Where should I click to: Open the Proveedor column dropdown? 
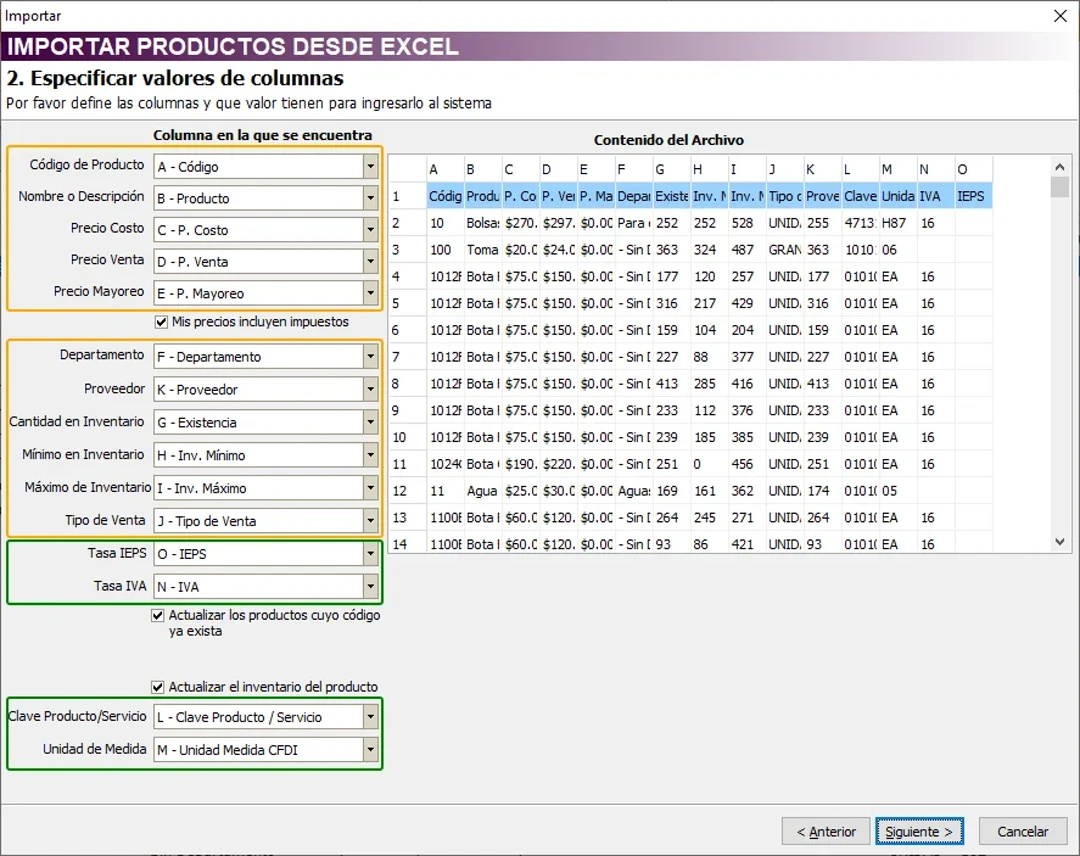pyautogui.click(x=370, y=389)
